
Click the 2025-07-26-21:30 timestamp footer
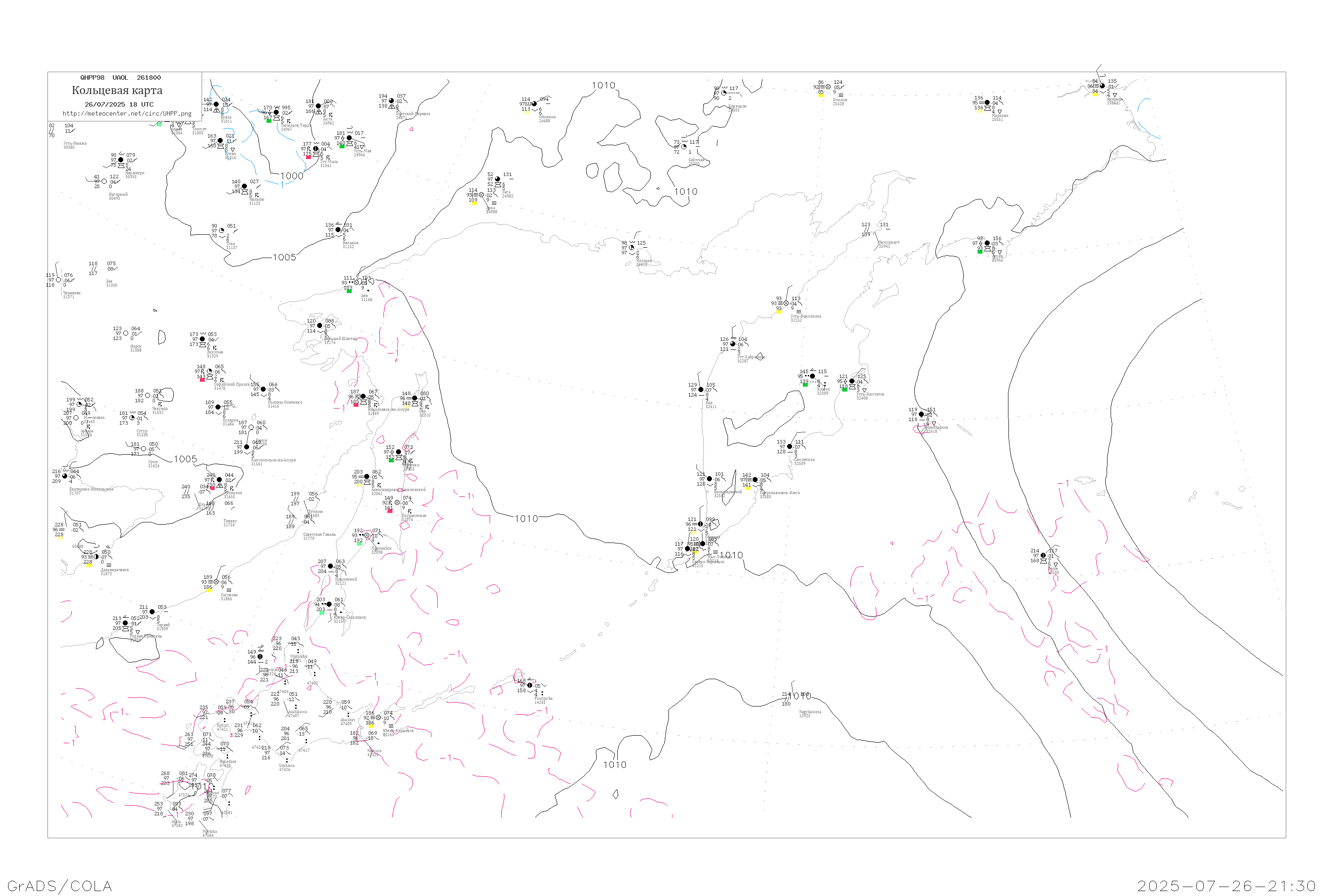point(1226,886)
